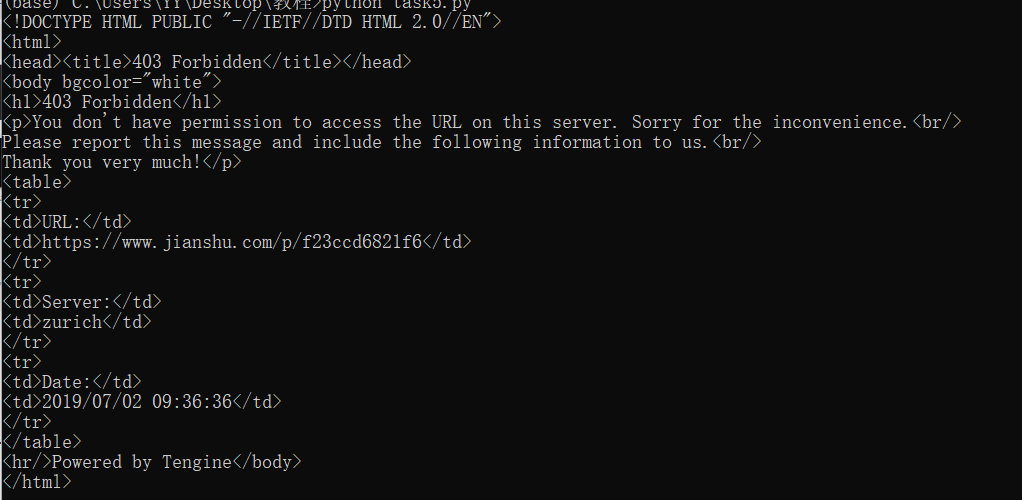Click the opening html tag line
Screen dimensions: 1022x500
(x=32, y=42)
